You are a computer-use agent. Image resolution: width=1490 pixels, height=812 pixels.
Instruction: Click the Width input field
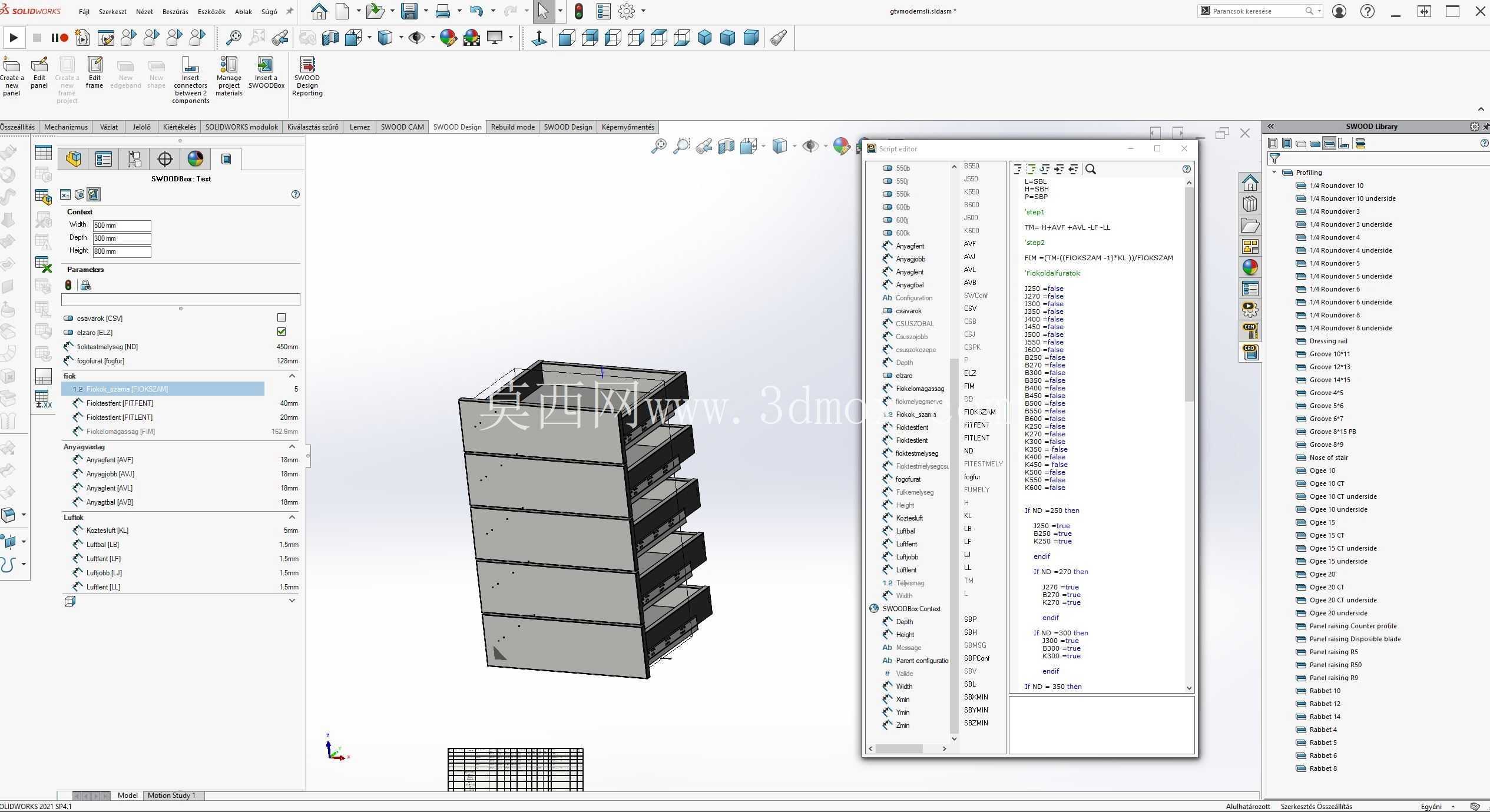coord(122,226)
